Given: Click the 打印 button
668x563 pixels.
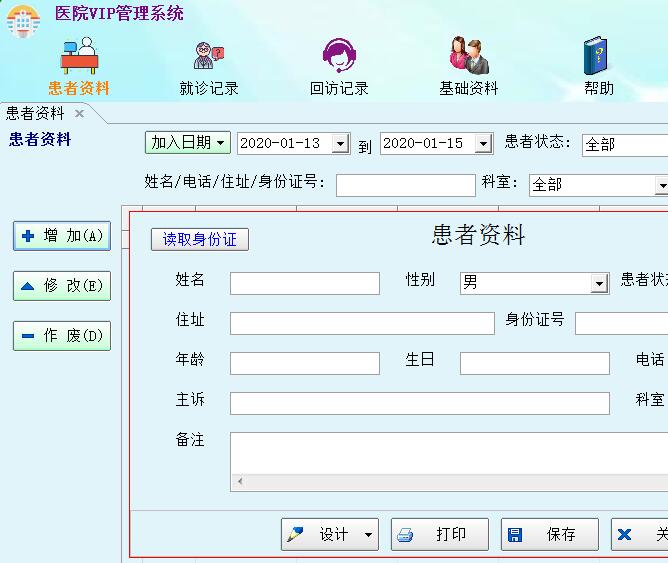Looking at the screenshot, I should [440, 534].
